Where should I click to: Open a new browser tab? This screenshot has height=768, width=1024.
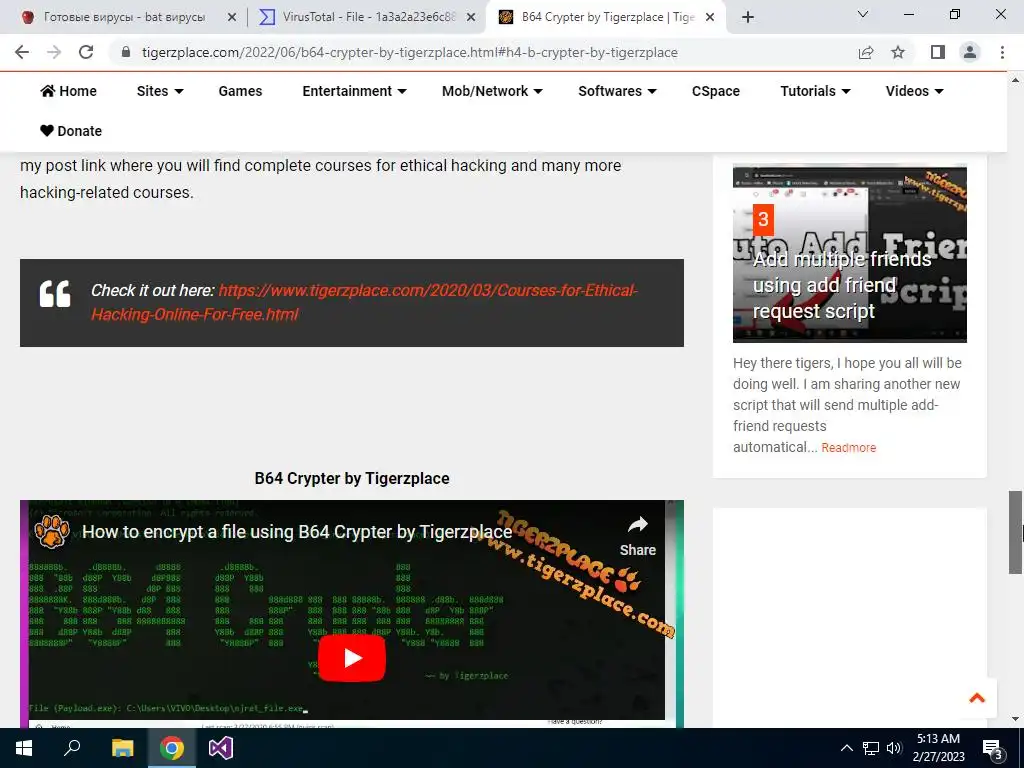coord(748,17)
